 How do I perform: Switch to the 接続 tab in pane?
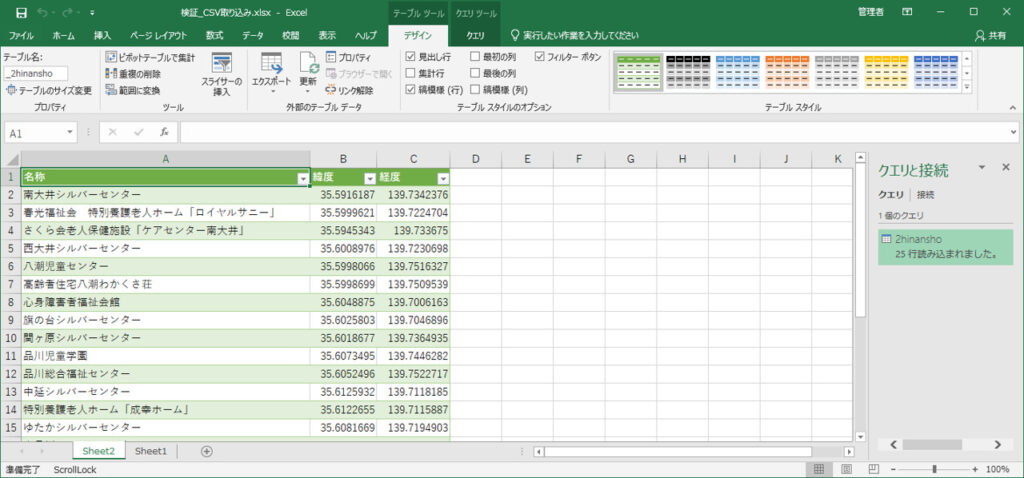coord(925,195)
